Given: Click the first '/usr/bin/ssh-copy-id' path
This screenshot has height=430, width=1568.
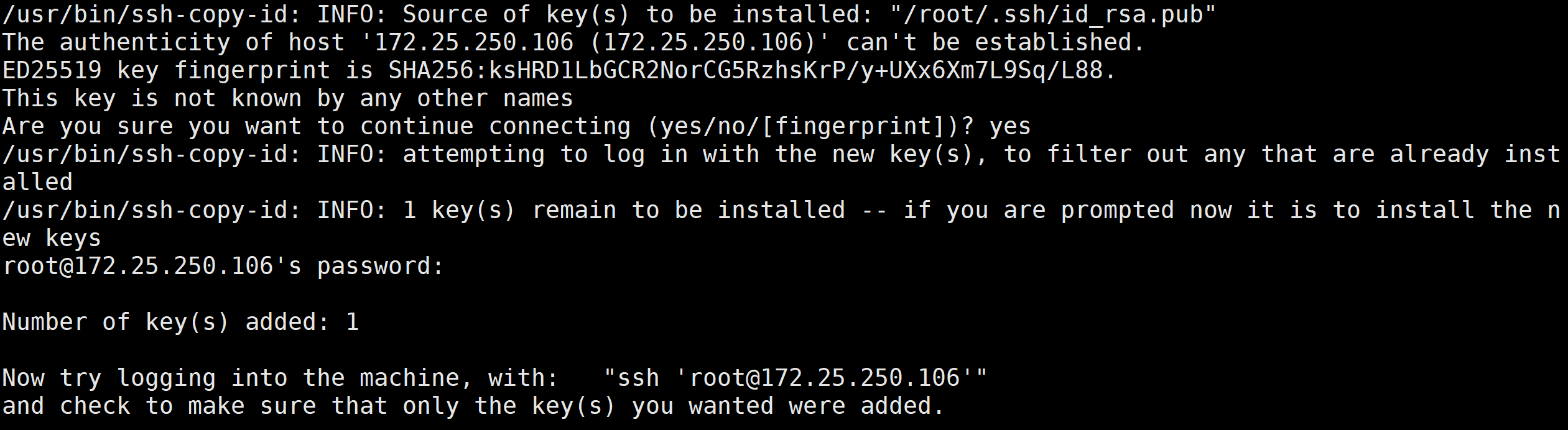Looking at the screenshot, I should 152,14.
